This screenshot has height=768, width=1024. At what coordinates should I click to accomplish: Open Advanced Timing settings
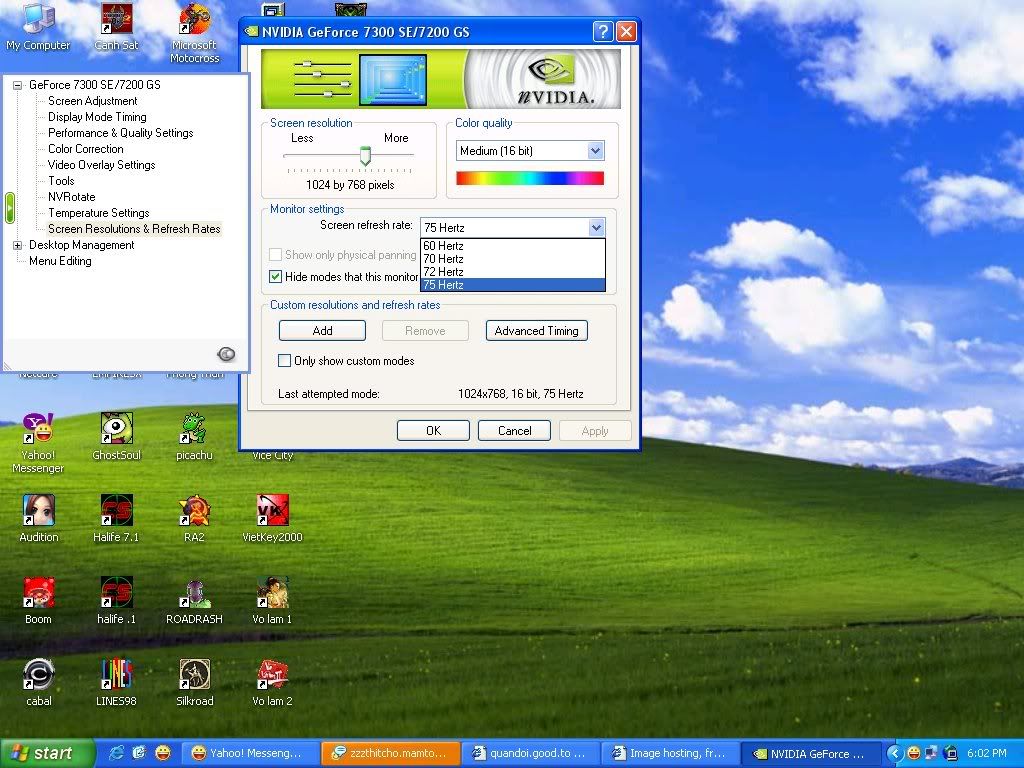coord(536,330)
